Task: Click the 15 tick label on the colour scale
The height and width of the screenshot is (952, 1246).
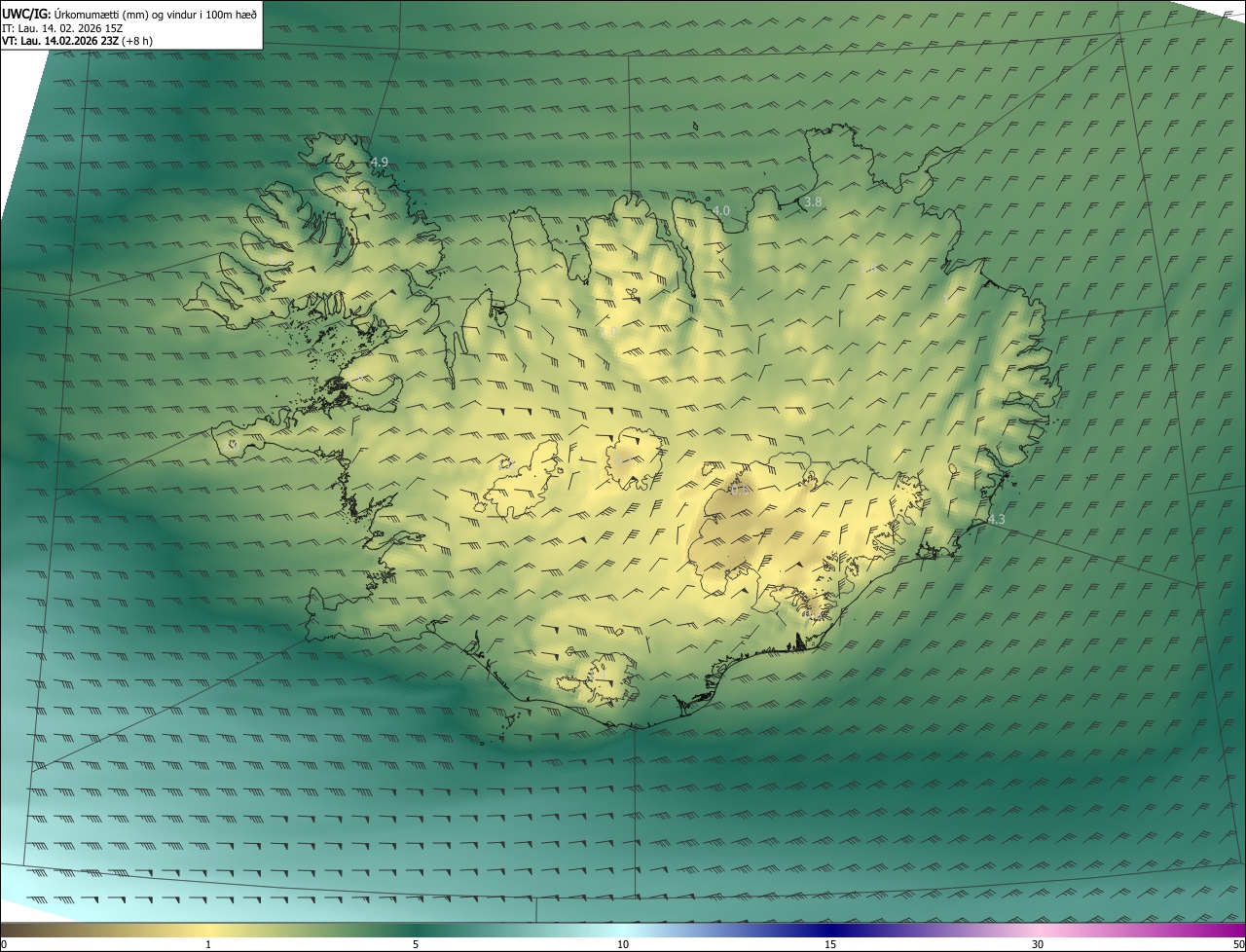Action: click(830, 944)
